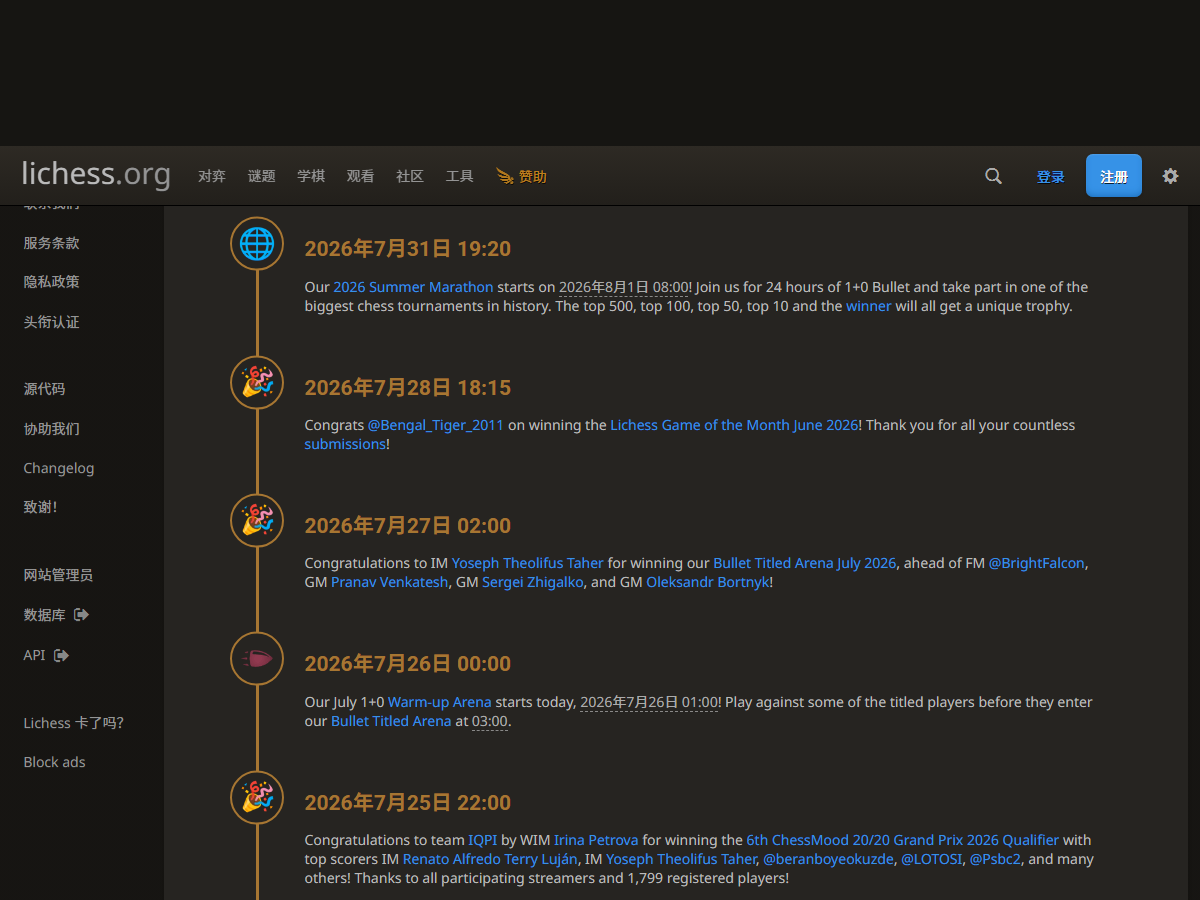This screenshot has height=900, width=1200.
Task: Open 协助我们 in the sidebar
Action: [52, 429]
